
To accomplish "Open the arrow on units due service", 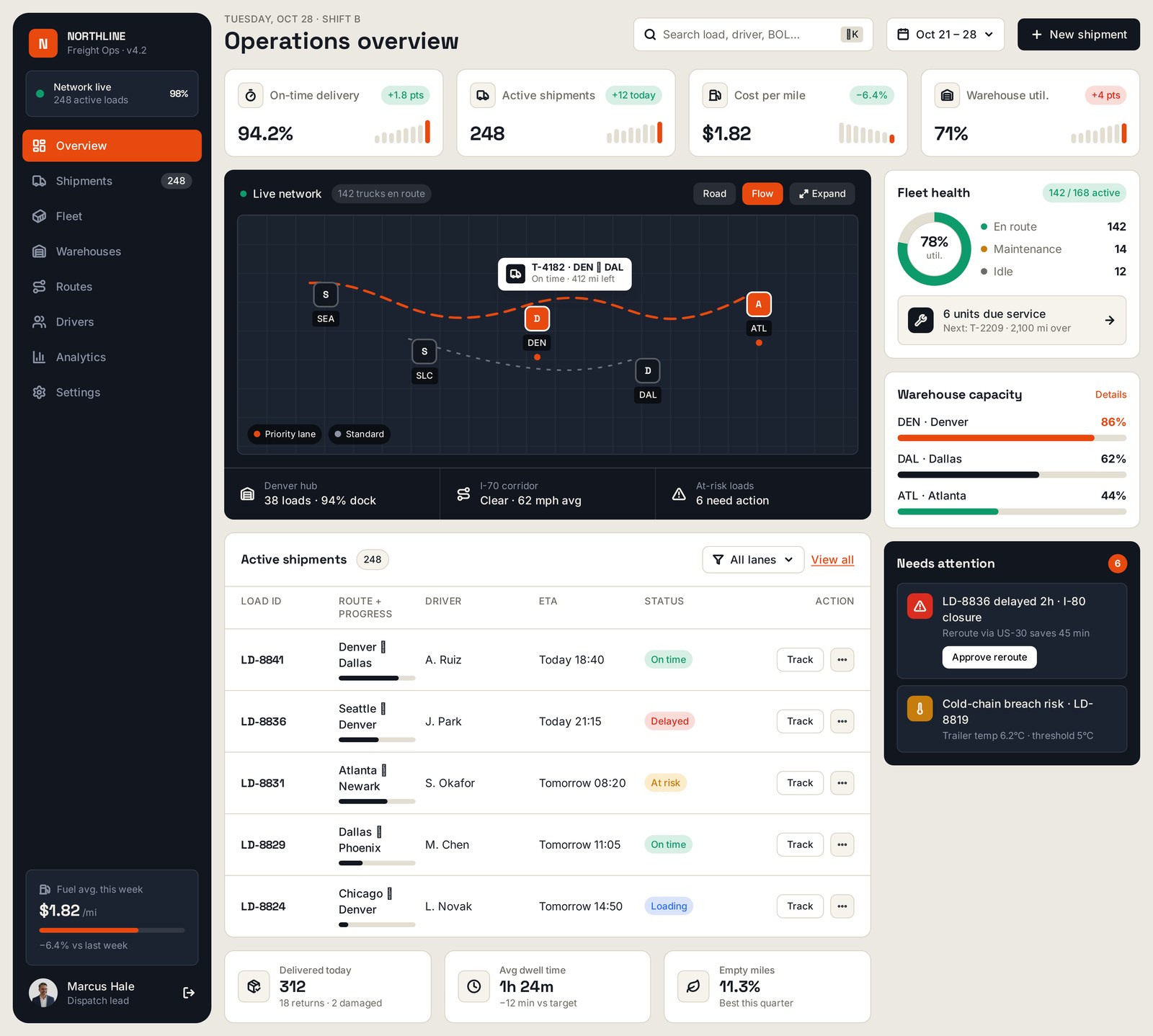I will pyautogui.click(x=1110, y=320).
